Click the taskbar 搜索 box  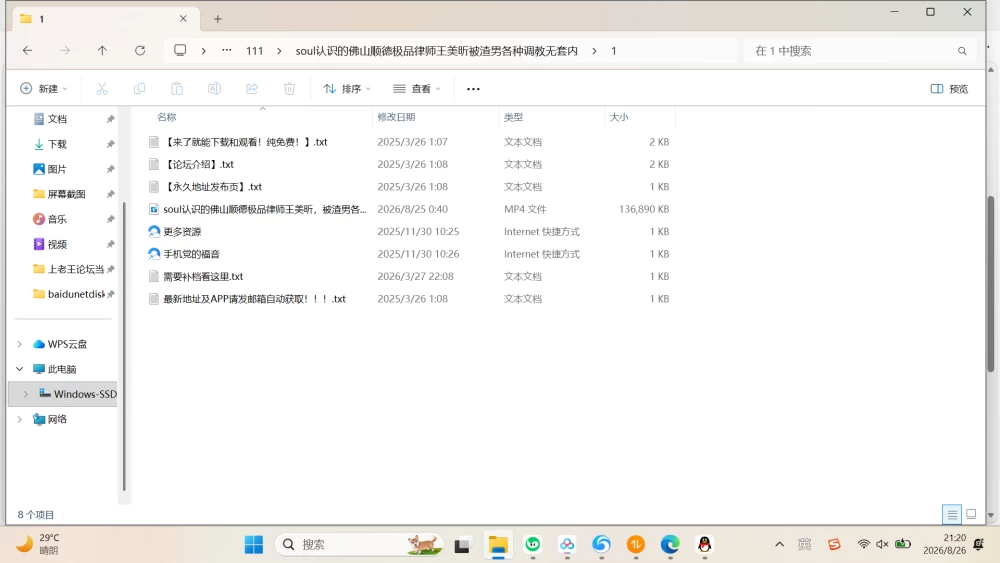point(359,545)
